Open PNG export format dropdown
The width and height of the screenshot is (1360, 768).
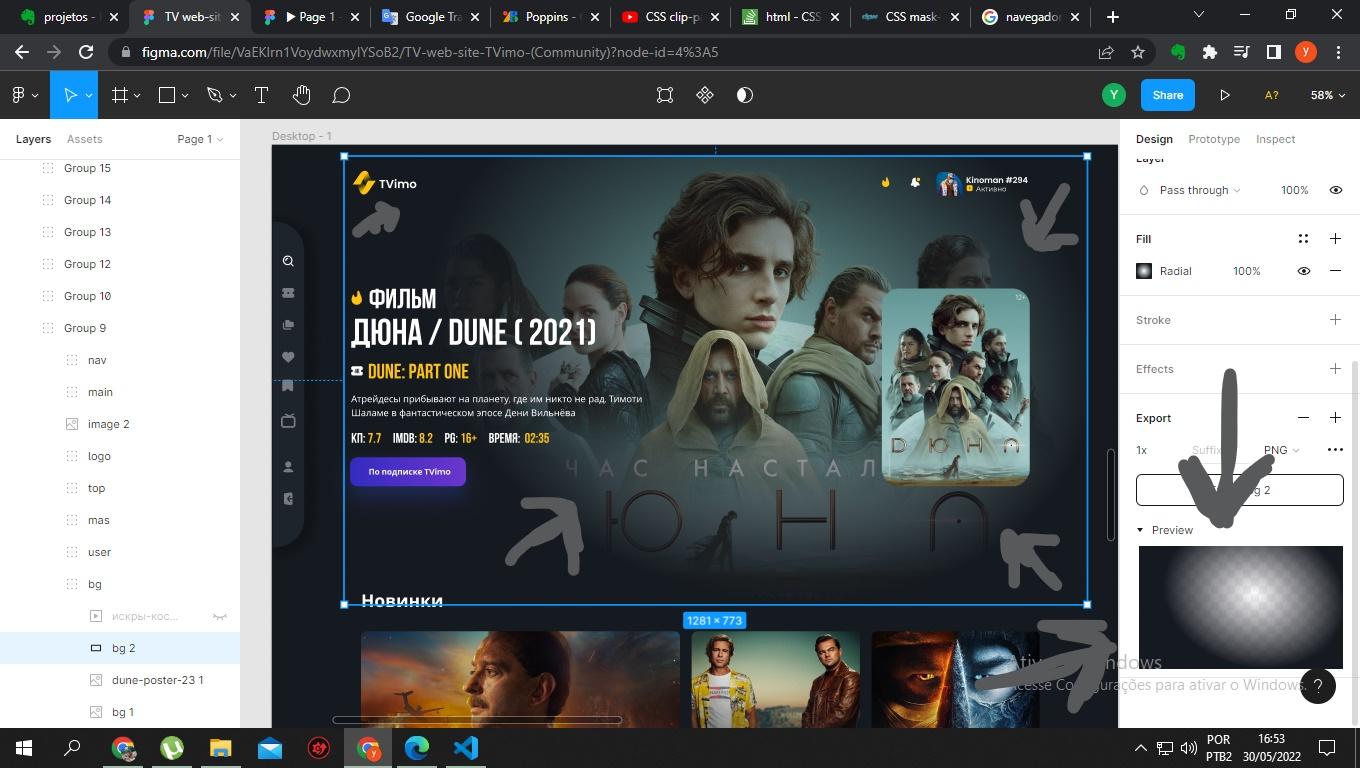(x=1281, y=450)
